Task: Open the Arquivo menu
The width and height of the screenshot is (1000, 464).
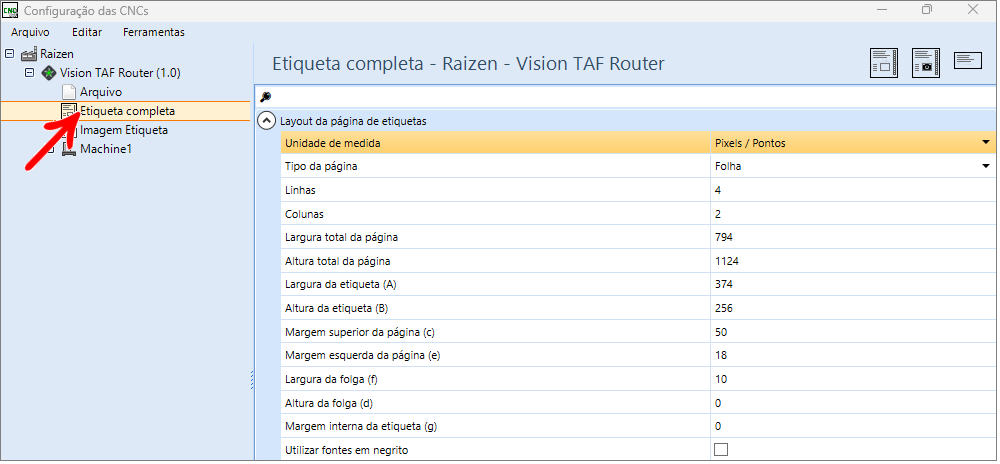Action: 30,32
